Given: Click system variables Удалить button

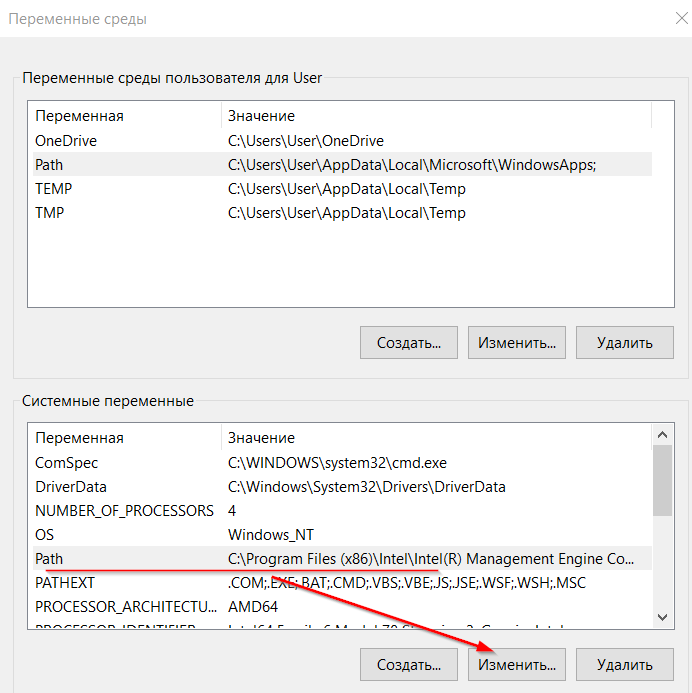Looking at the screenshot, I should pos(624,664).
